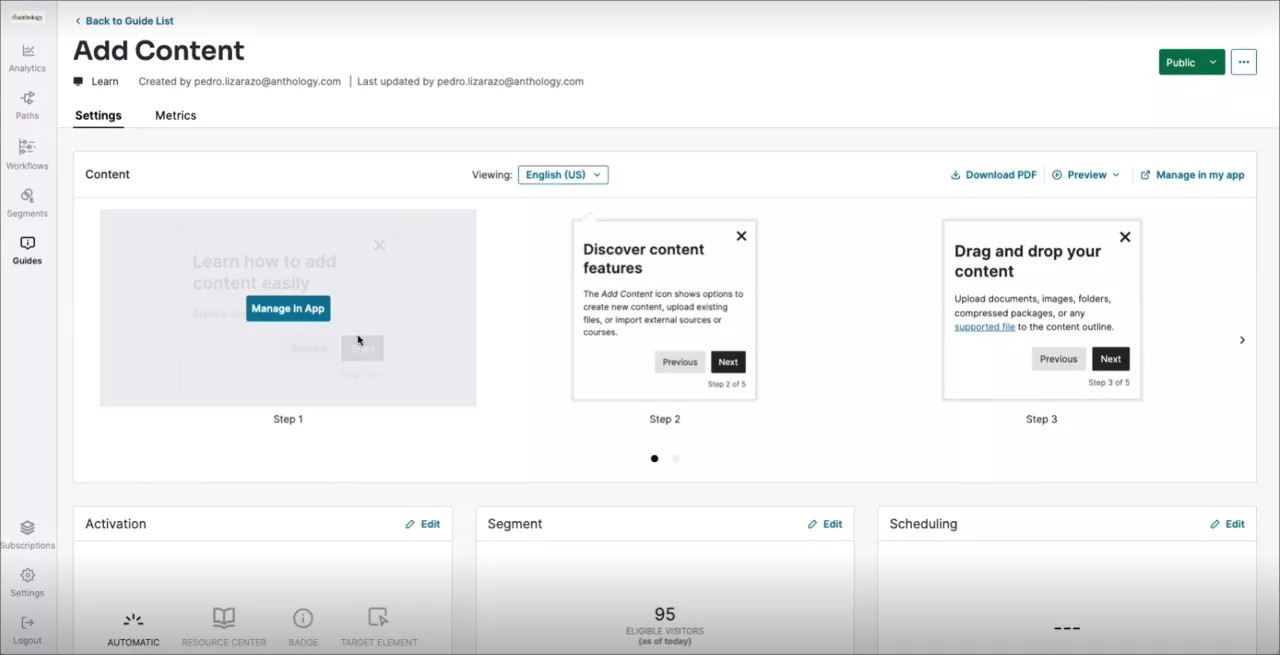1280x655 pixels.
Task: Open the English (US) language dropdown
Action: 563,175
